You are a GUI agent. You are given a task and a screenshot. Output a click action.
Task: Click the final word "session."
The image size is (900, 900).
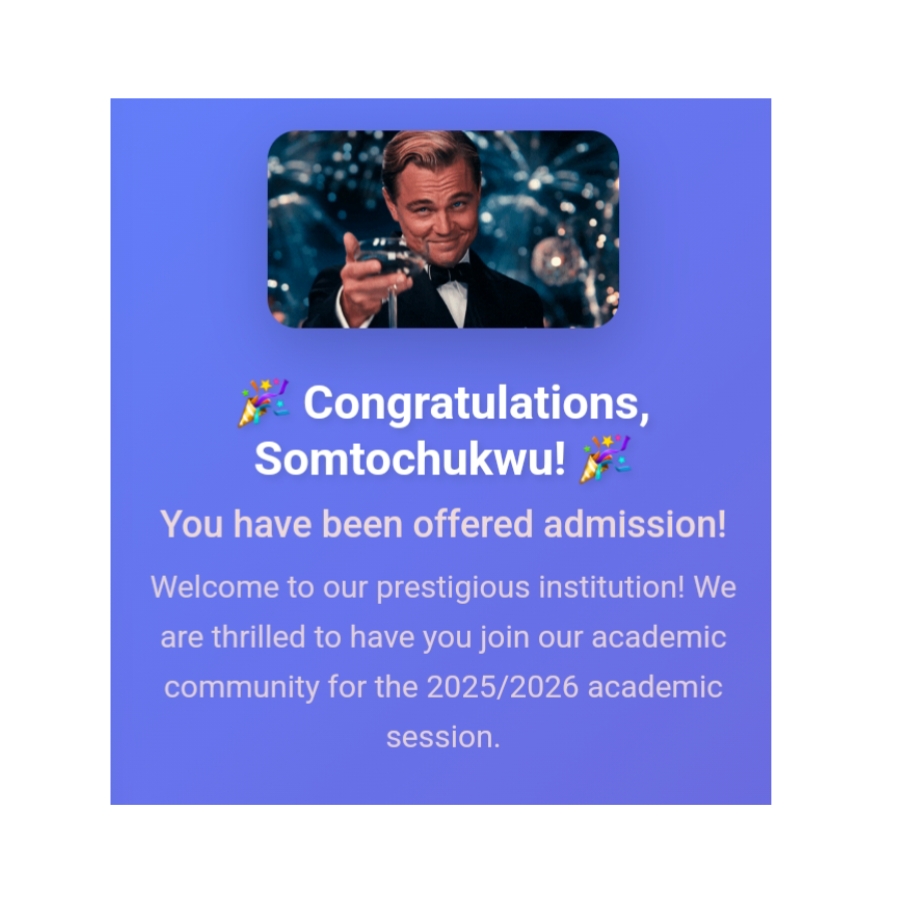coord(442,738)
